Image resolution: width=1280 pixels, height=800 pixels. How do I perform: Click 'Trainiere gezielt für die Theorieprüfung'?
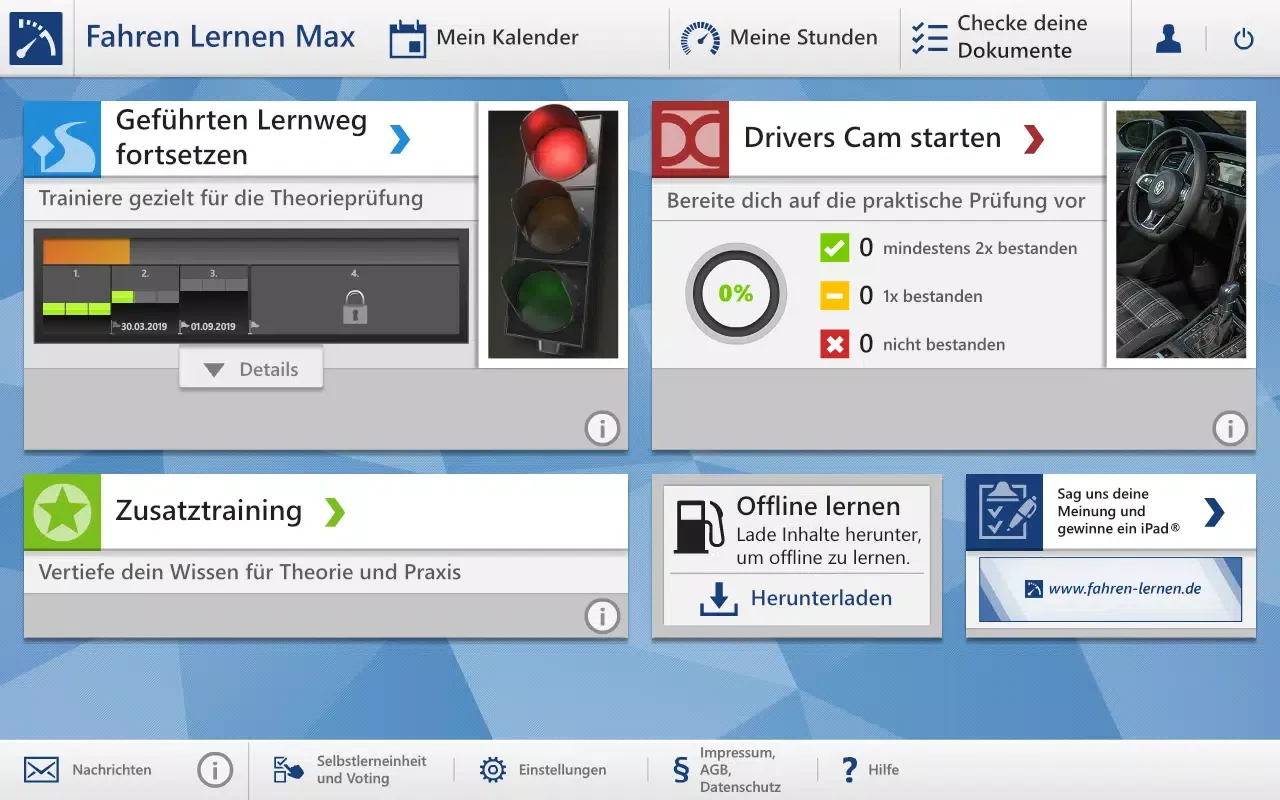pos(231,198)
